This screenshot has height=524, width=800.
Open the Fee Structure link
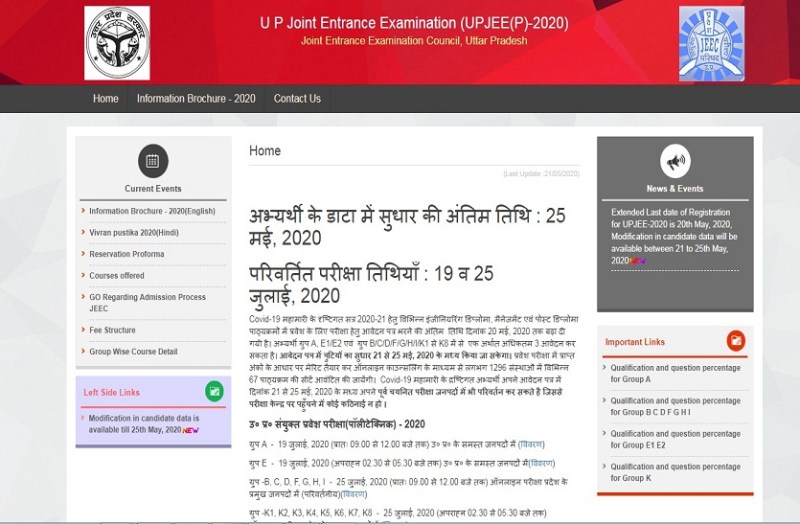(x=112, y=330)
